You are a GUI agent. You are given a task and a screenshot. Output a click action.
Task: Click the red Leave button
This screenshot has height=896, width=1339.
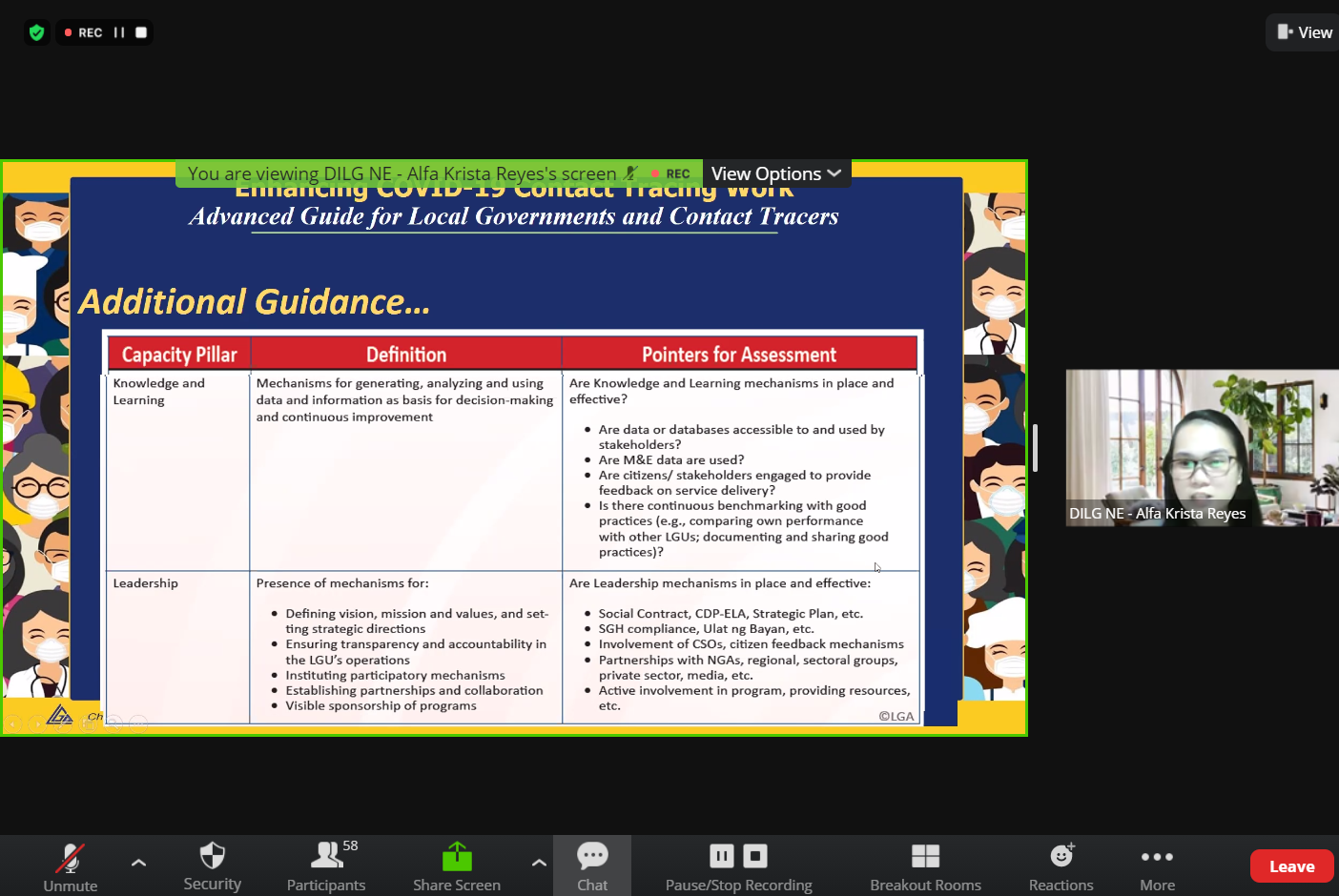1291,866
